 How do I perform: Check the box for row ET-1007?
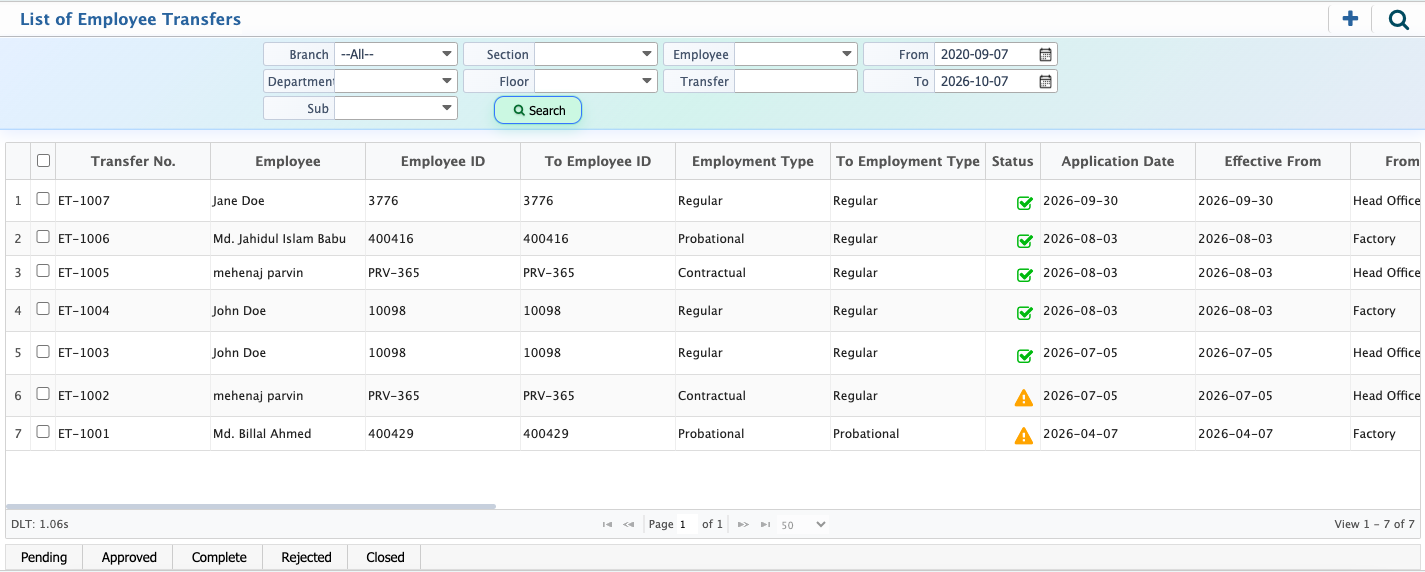[x=43, y=199]
